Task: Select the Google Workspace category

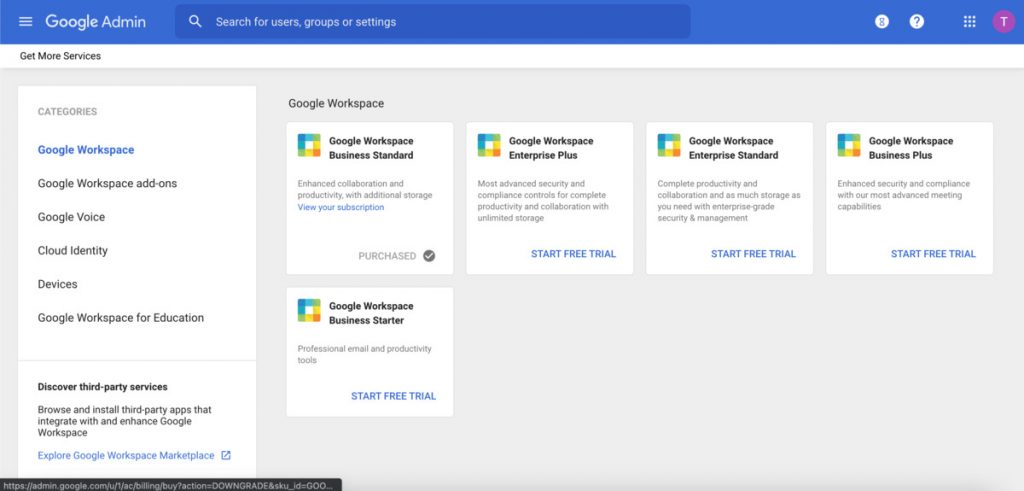Action: coord(86,150)
